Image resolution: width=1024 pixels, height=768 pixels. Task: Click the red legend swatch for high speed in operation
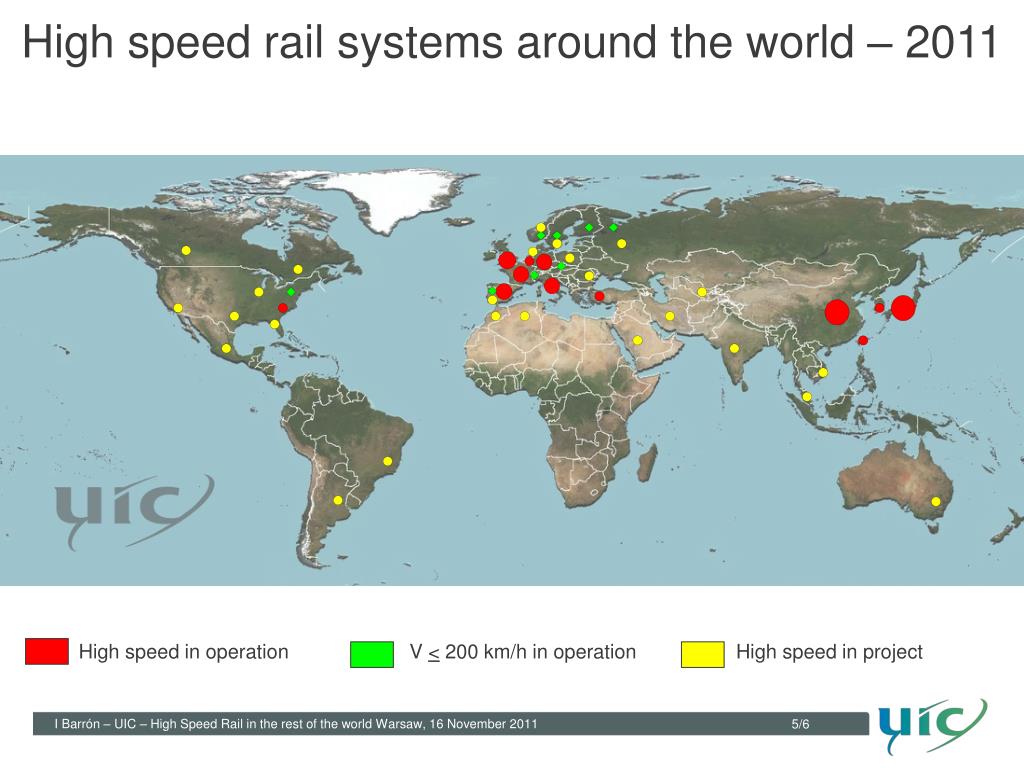[x=47, y=651]
